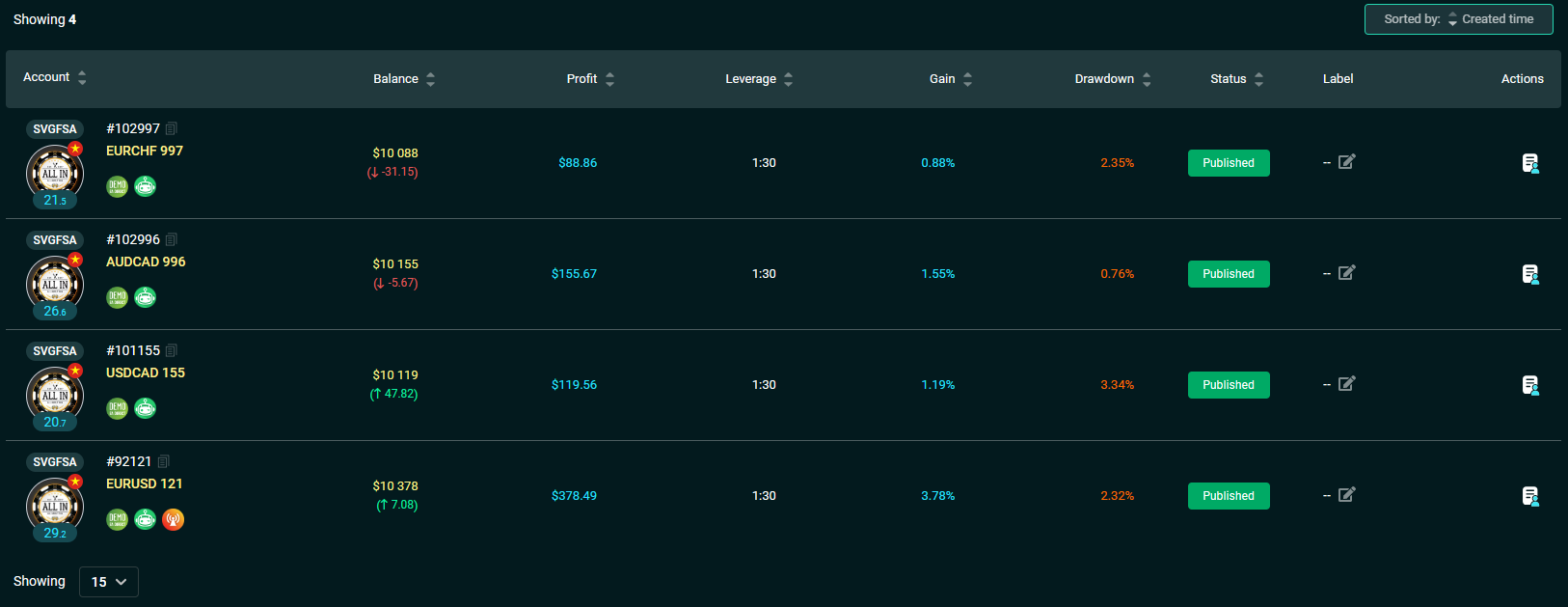Screen dimensions: 1568x607
Task: Click Published status for EURUSD 121
Action: coord(1229,496)
